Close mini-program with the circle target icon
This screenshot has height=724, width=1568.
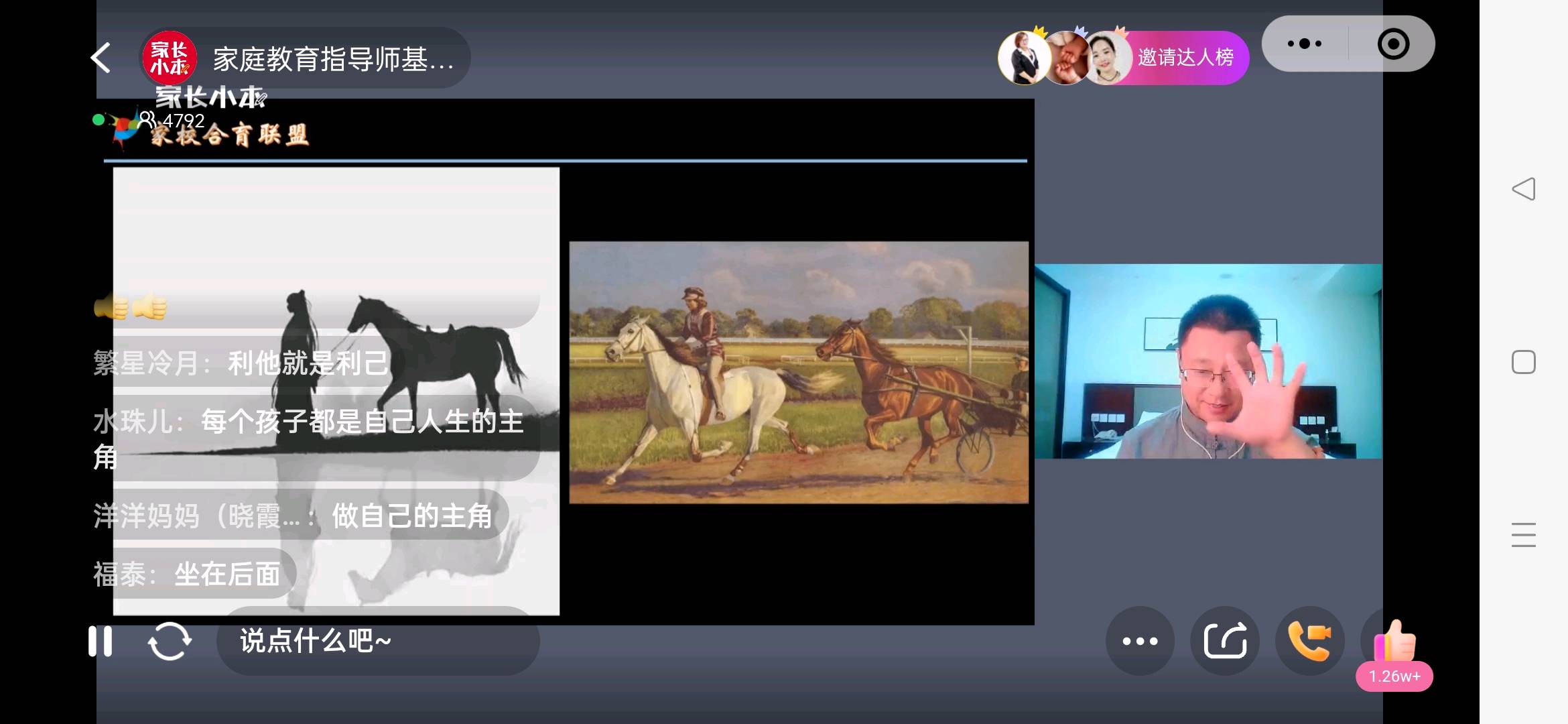coord(1393,44)
